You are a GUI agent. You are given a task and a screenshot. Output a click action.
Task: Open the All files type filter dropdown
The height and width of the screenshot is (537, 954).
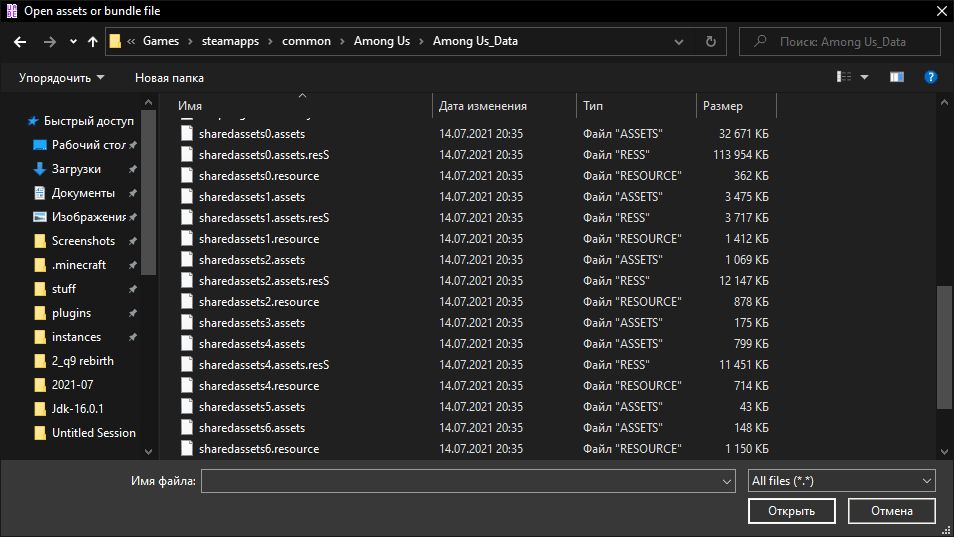[x=841, y=481]
